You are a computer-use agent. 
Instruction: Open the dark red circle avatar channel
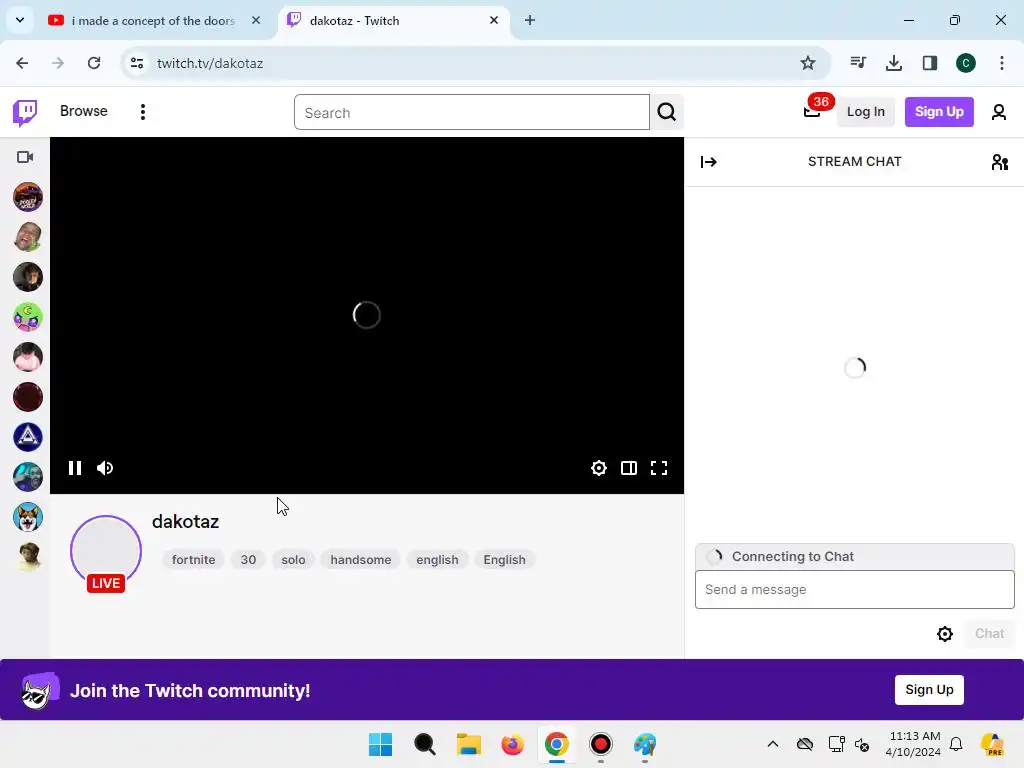pyautogui.click(x=27, y=397)
